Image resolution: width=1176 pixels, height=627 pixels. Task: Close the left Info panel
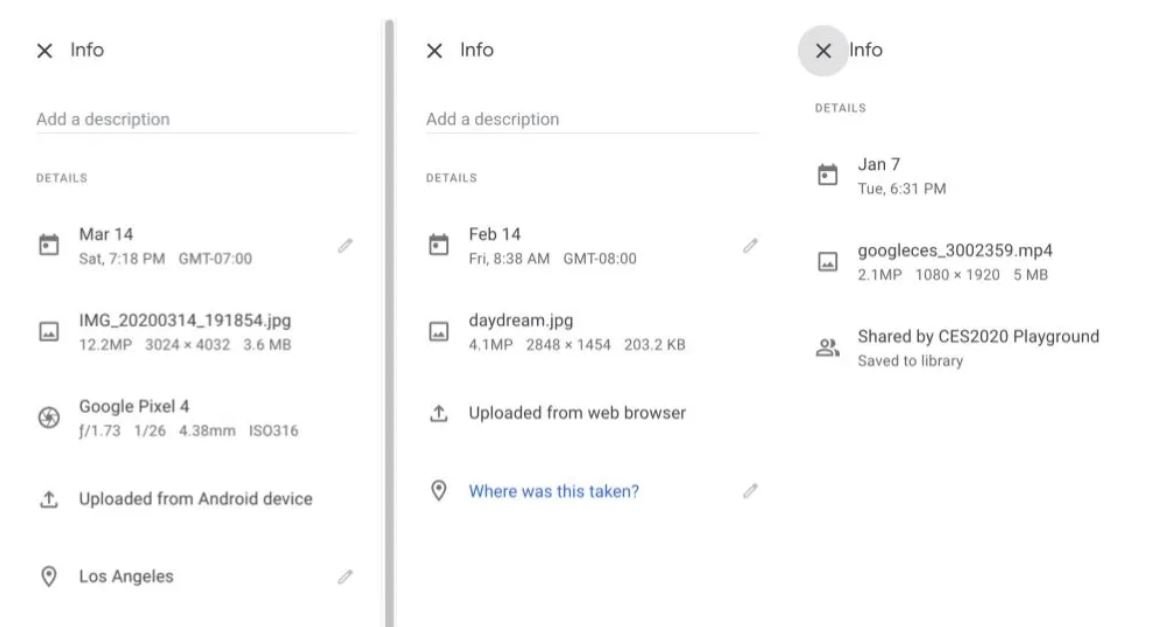44,51
